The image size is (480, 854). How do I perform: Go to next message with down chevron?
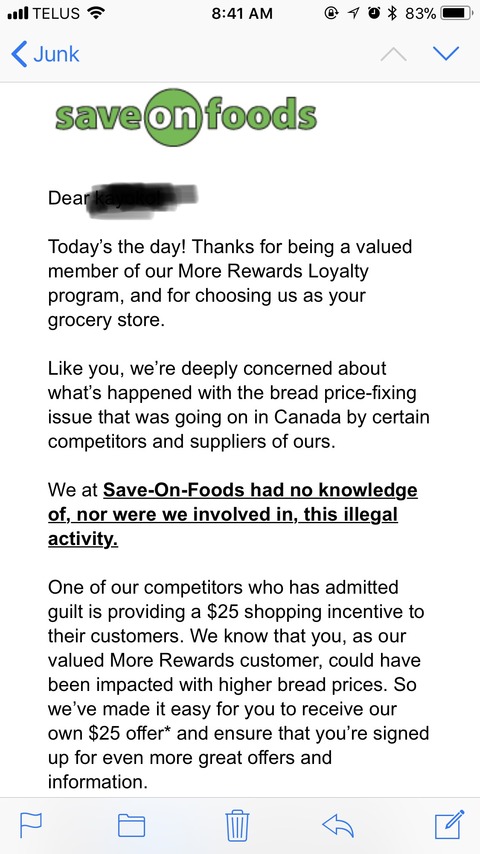(446, 53)
